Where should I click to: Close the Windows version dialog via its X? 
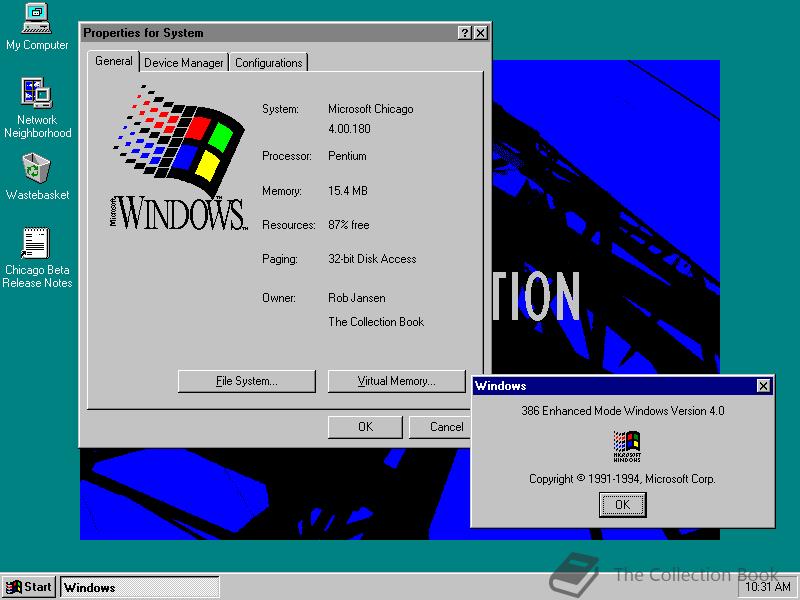(x=763, y=386)
